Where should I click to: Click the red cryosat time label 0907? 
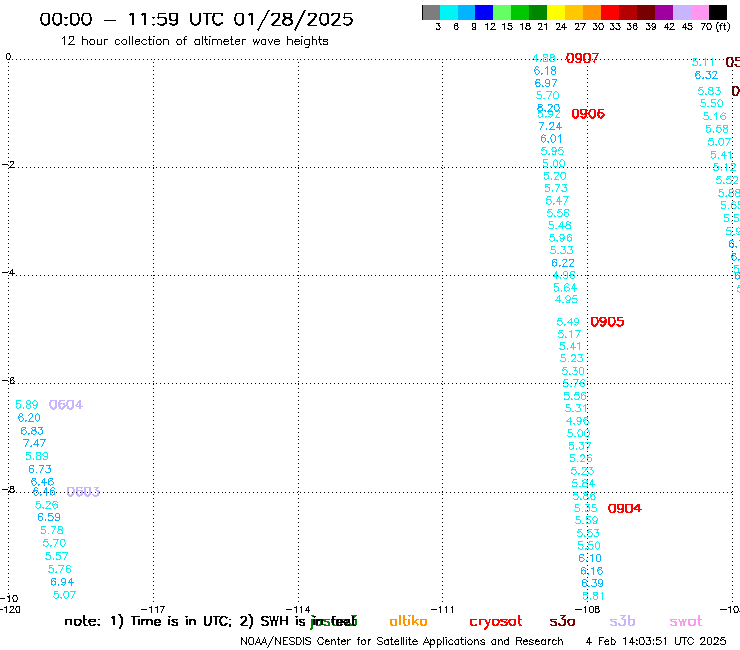[x=582, y=58]
